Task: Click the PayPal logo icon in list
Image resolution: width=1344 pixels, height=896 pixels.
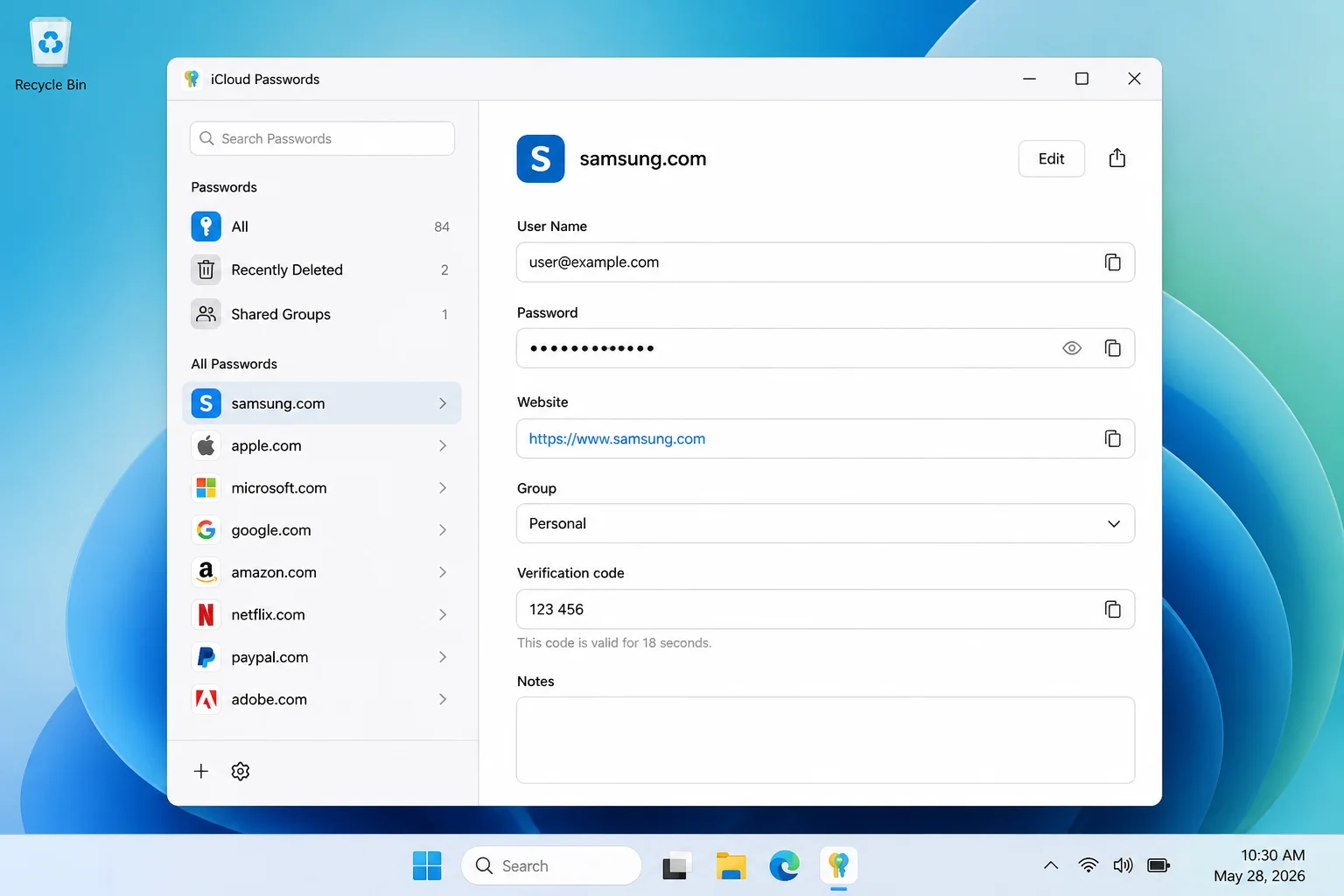Action: 206,657
